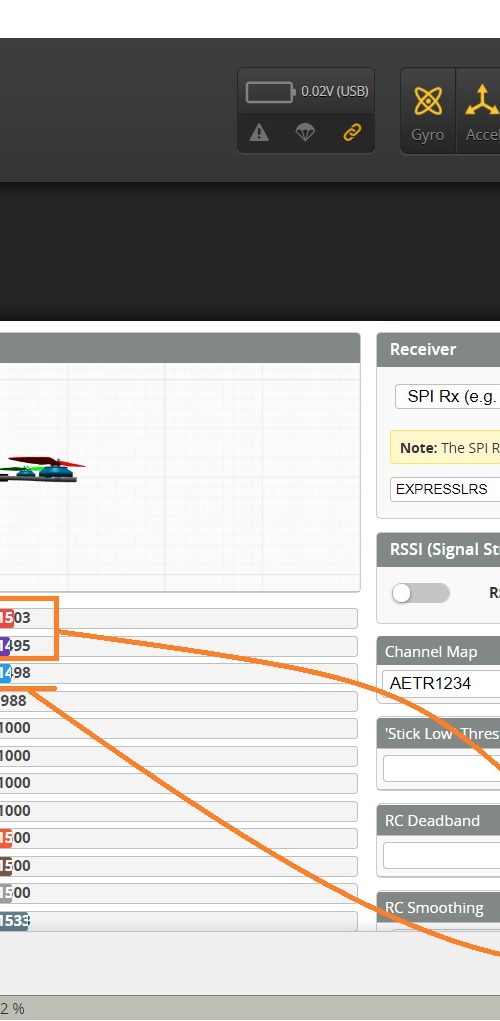Click the purple 1495 pitch channel bar

coord(178,646)
